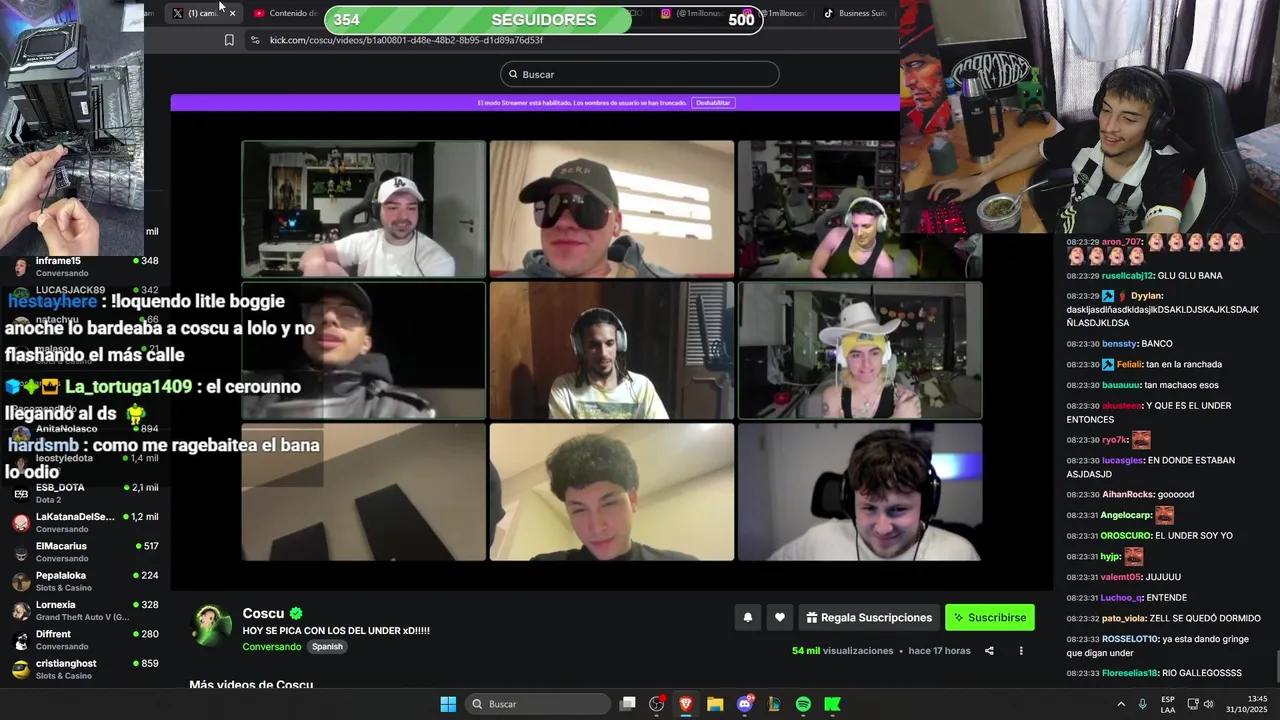Click the Windows taskbar search box 'Buscar'
This screenshot has height=720, width=1280.
539,704
